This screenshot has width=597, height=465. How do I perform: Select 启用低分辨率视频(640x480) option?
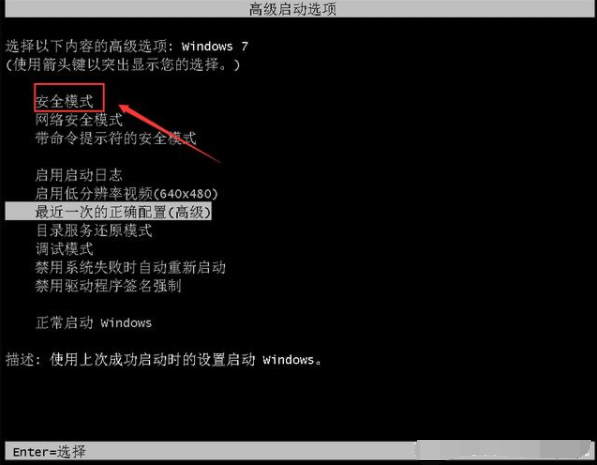click(x=126, y=194)
